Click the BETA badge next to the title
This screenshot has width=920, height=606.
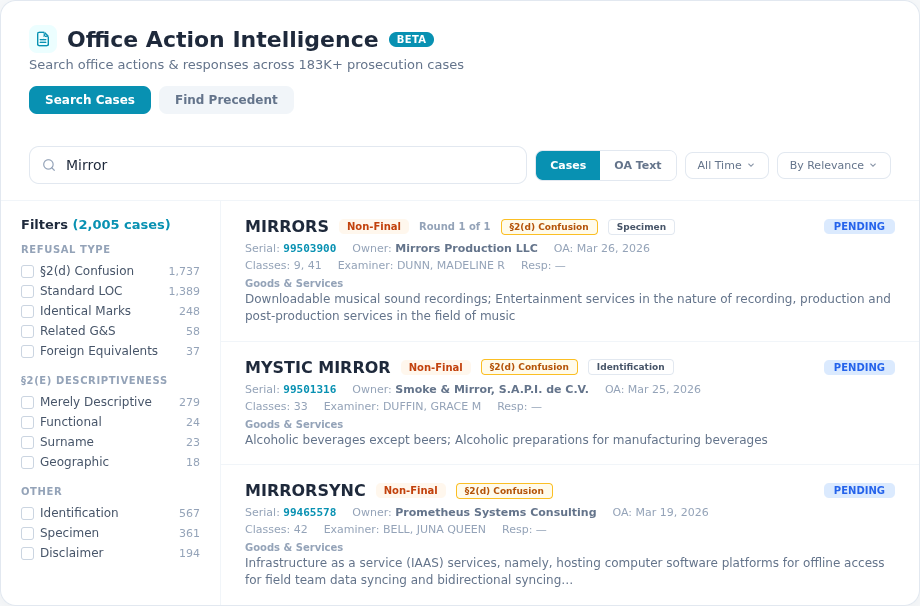tap(412, 40)
